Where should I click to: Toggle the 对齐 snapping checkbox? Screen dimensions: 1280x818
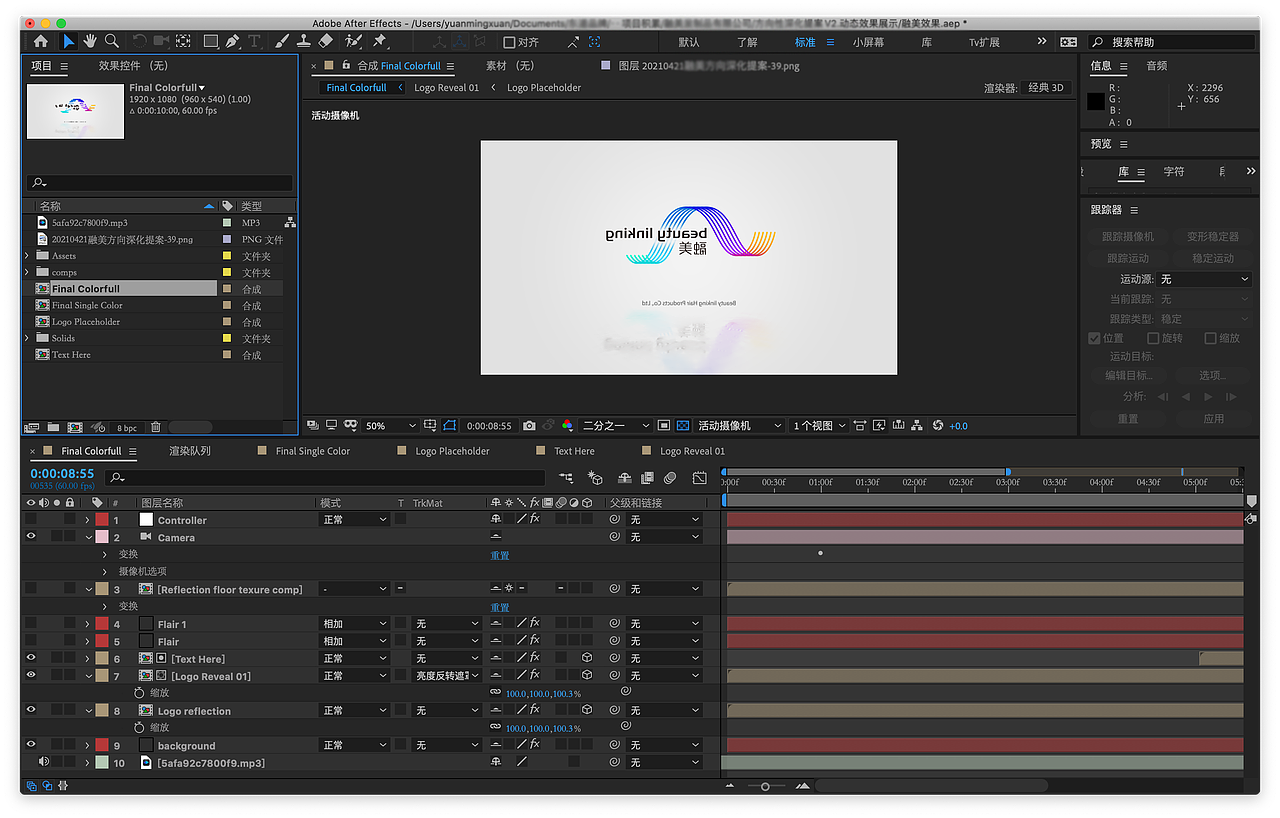pos(509,42)
